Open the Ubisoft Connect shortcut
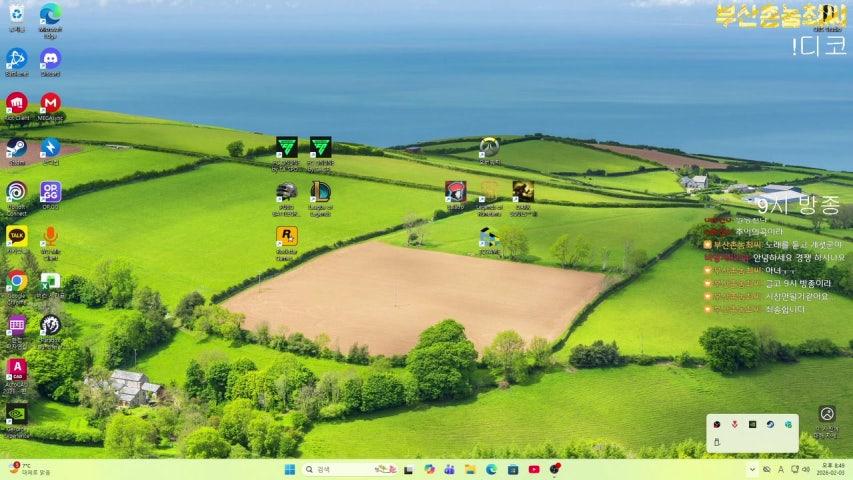The image size is (853, 480). click(x=16, y=191)
